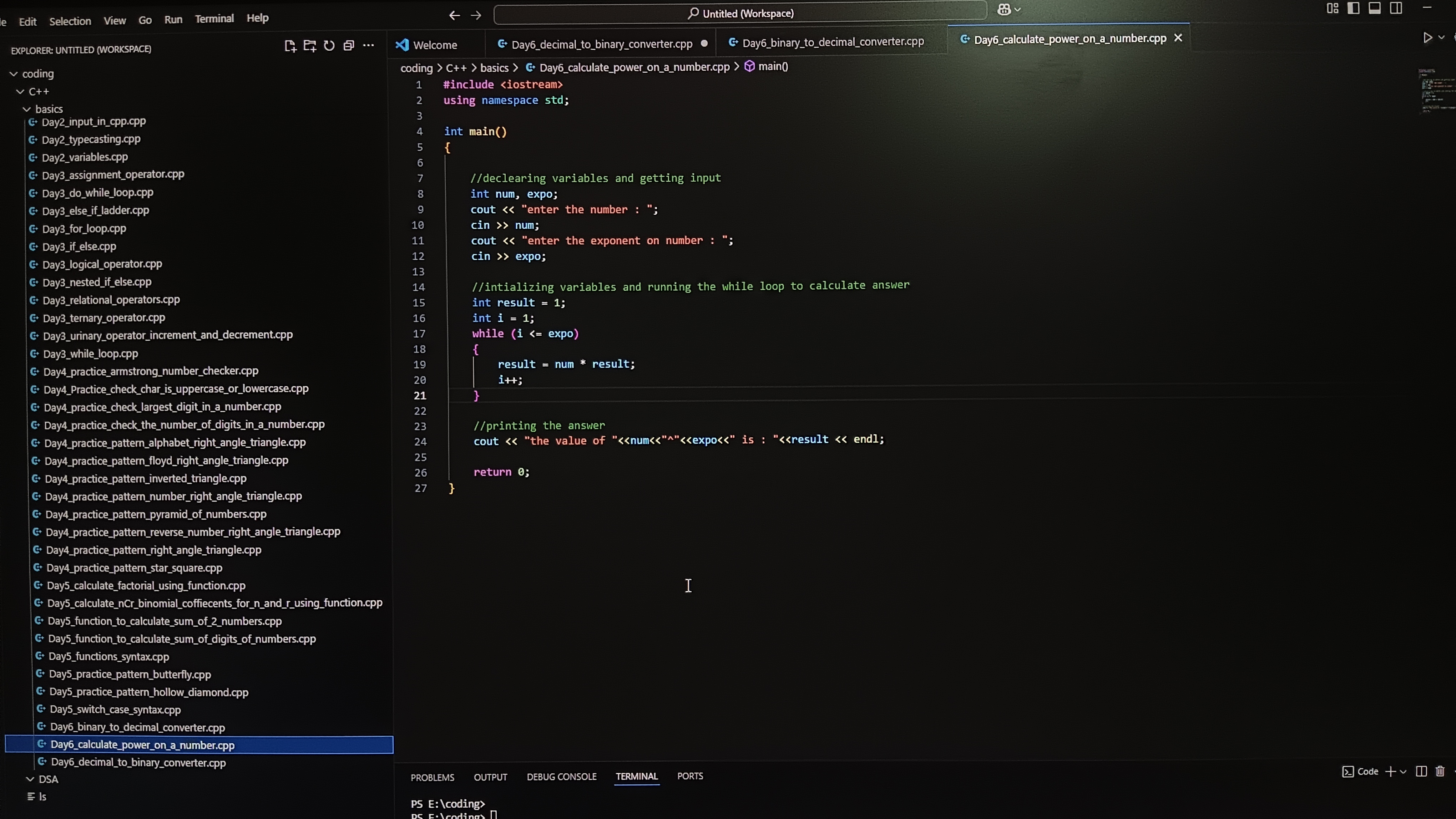Toggle the bottom panel visibility

coord(1375,9)
